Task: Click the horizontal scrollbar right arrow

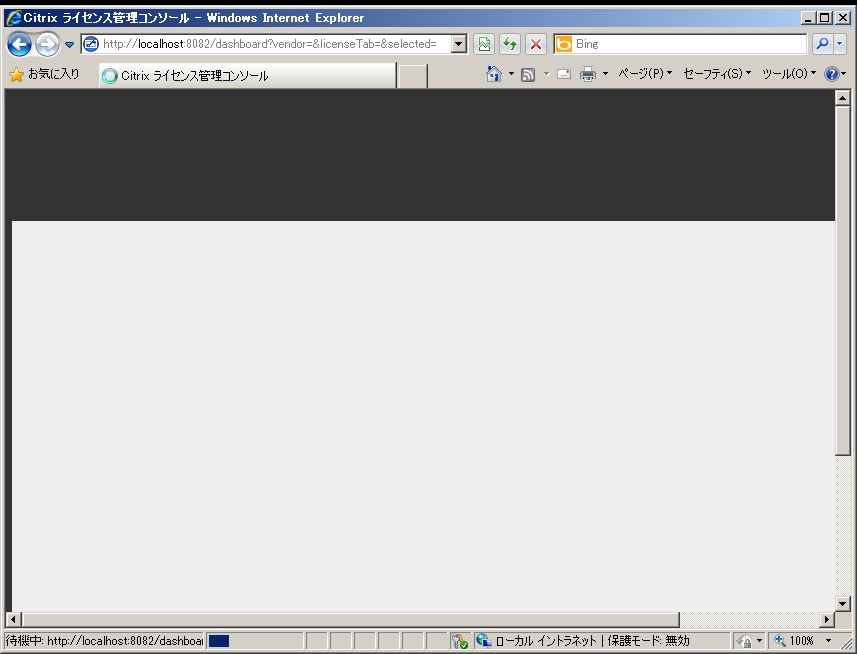Action: tap(826, 620)
